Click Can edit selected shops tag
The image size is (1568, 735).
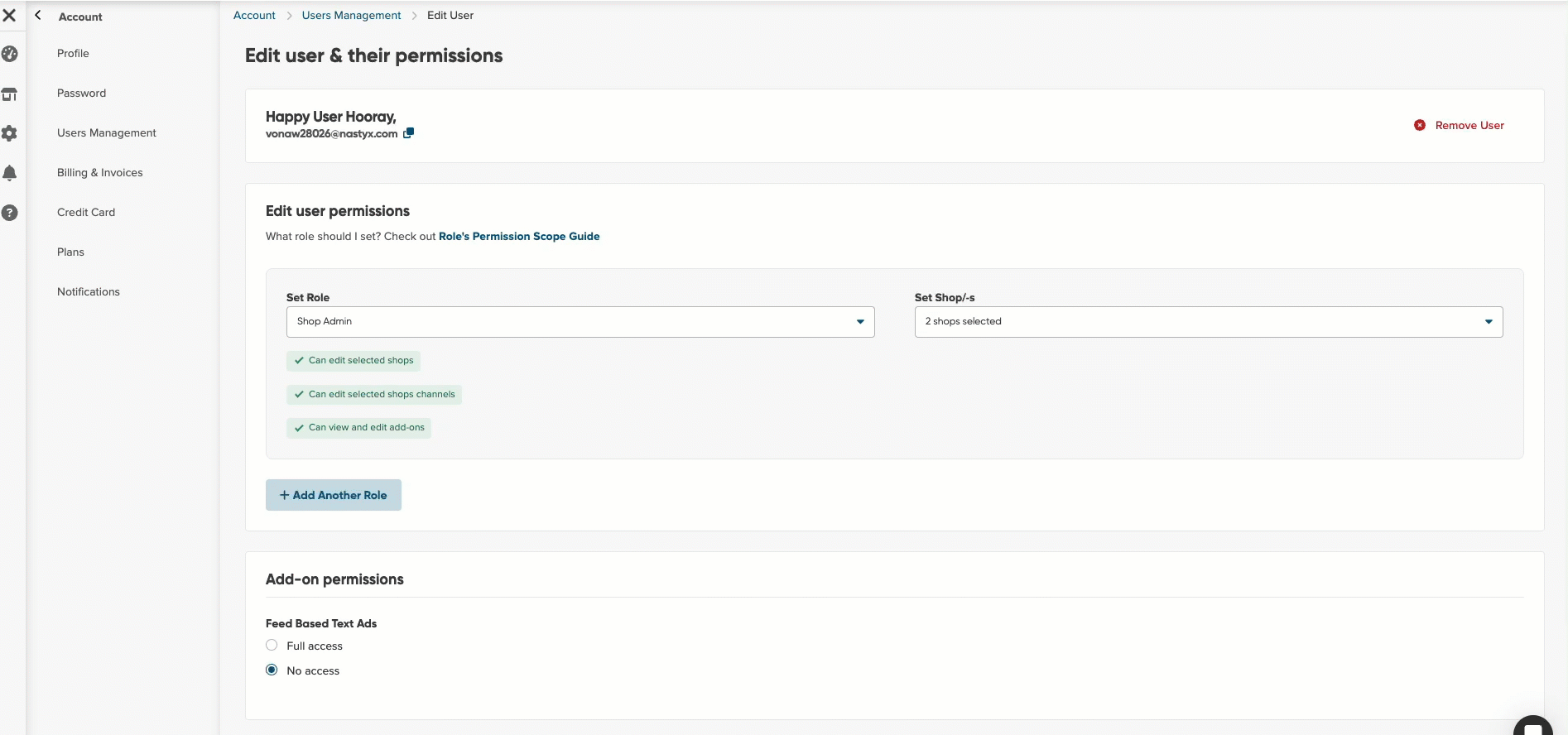click(354, 361)
